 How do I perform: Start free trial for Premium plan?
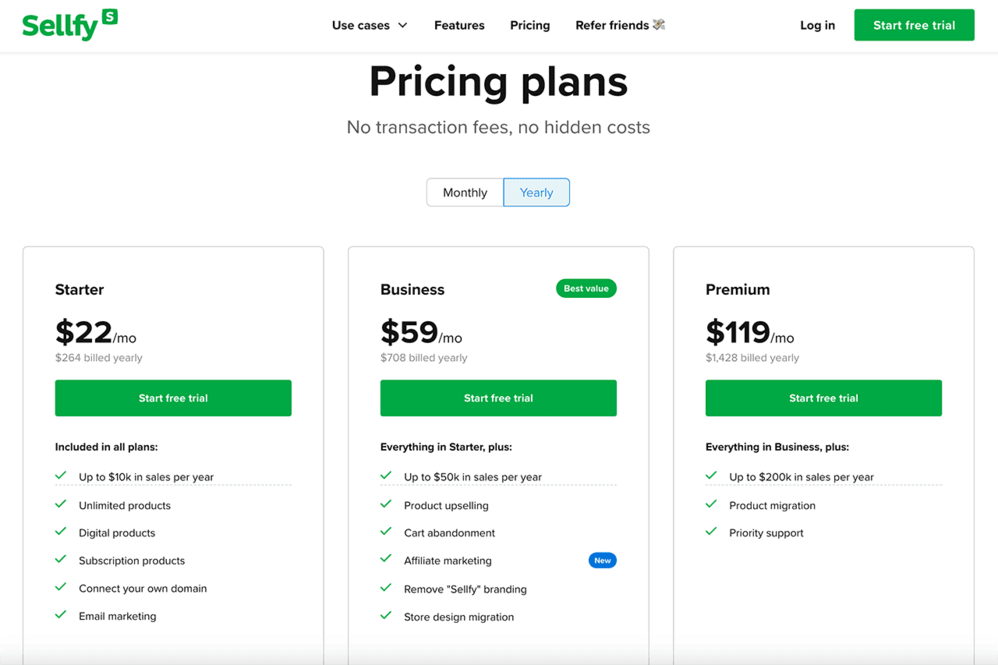(x=823, y=398)
